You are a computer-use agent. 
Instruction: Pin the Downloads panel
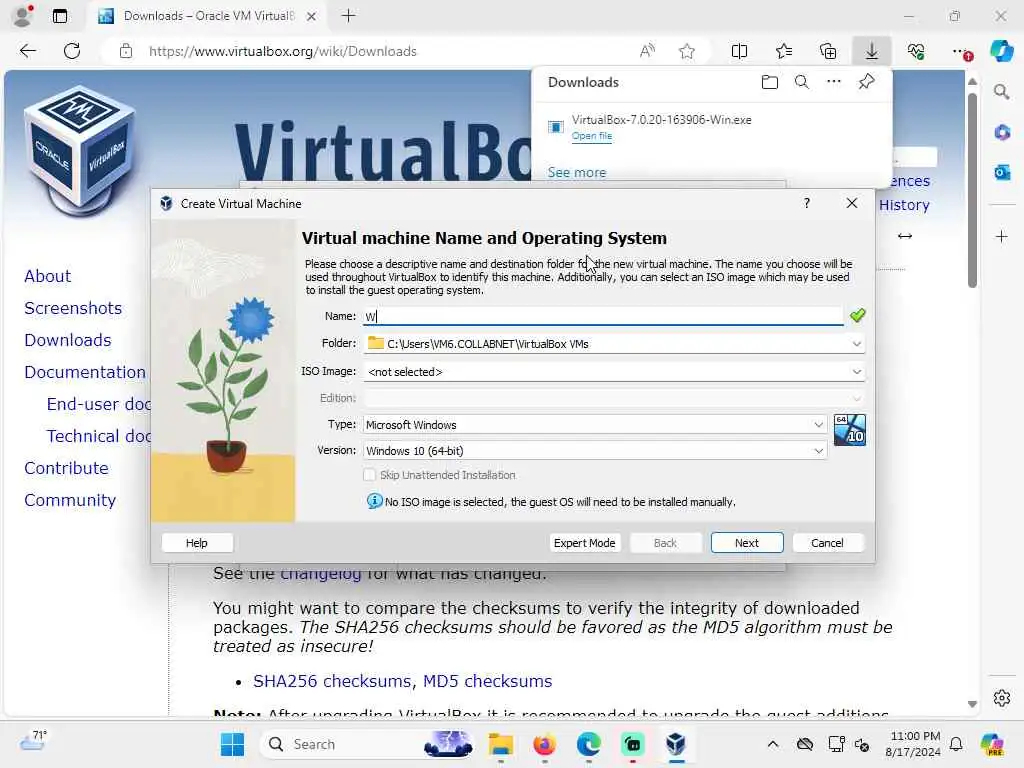click(867, 82)
